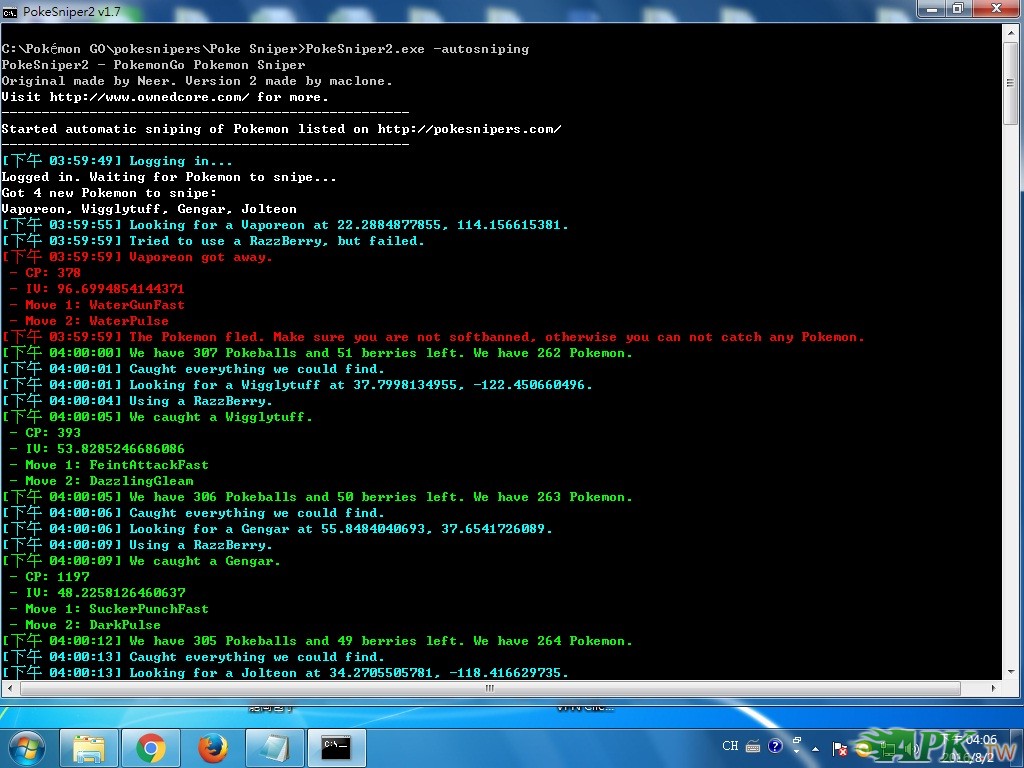1024x768 pixels.
Task: Click the Windows Start orb
Action: coord(26,747)
